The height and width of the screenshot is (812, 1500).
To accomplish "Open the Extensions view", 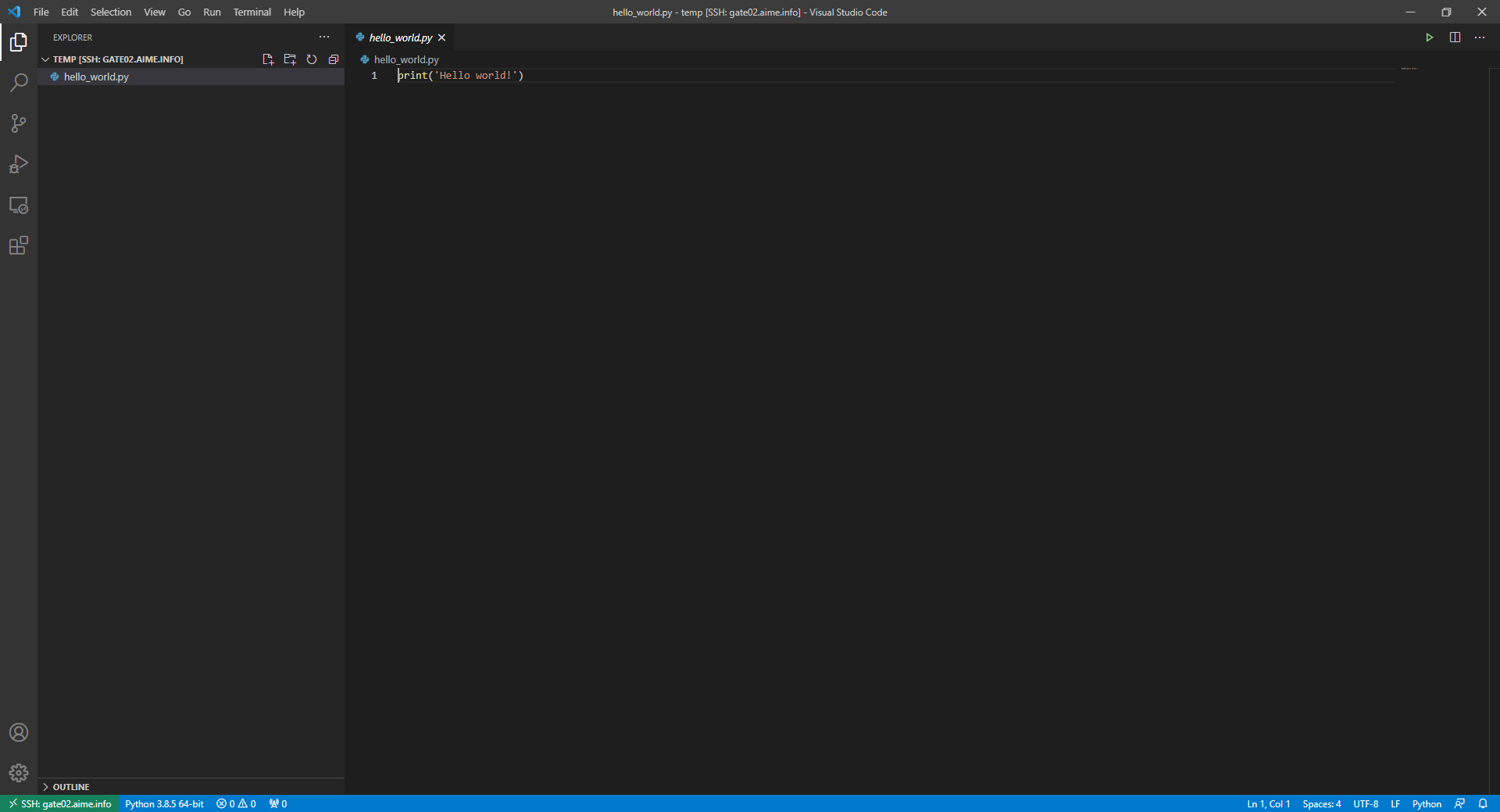I will pyautogui.click(x=19, y=245).
